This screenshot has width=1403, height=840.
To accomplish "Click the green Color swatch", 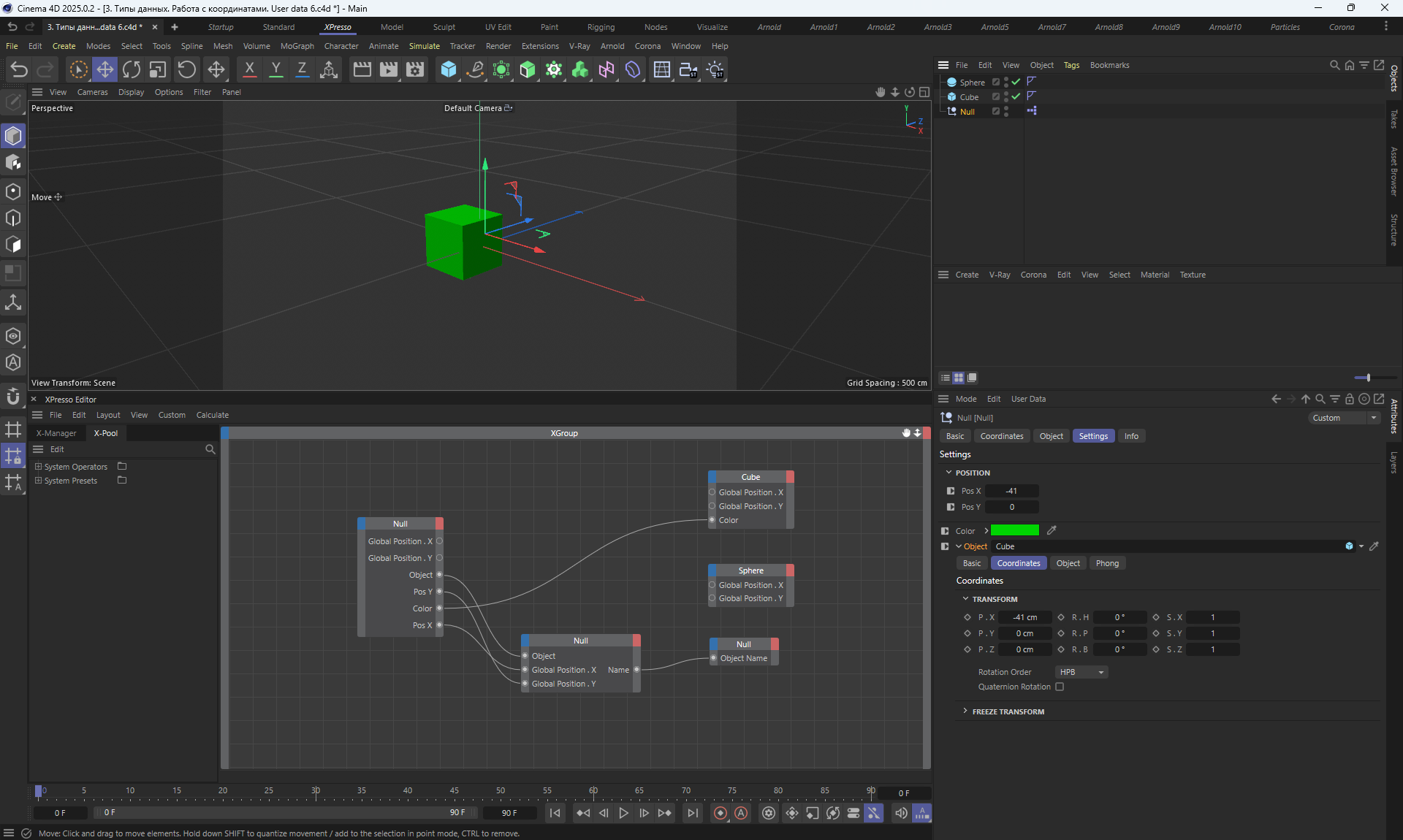I will click(x=1014, y=530).
